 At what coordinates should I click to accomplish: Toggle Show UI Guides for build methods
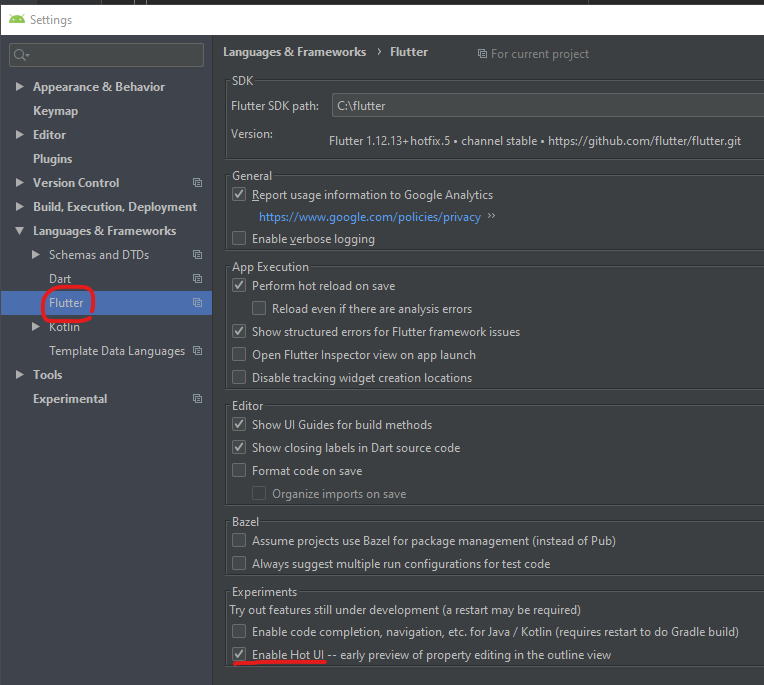(x=239, y=424)
